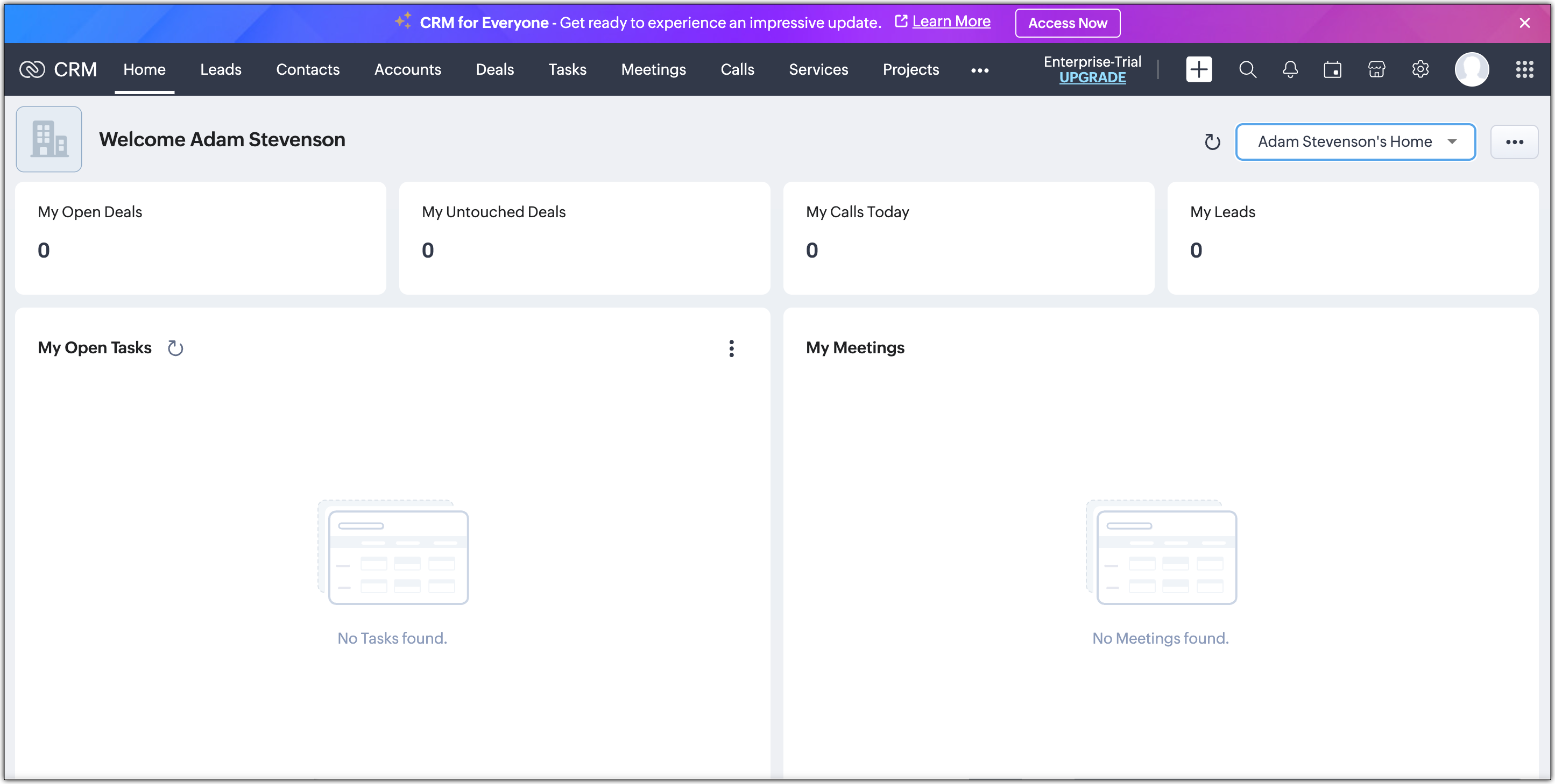Screen dimensions: 1555x784
Task: Open My Open Tasks vertical dots menu
Action: pos(731,348)
